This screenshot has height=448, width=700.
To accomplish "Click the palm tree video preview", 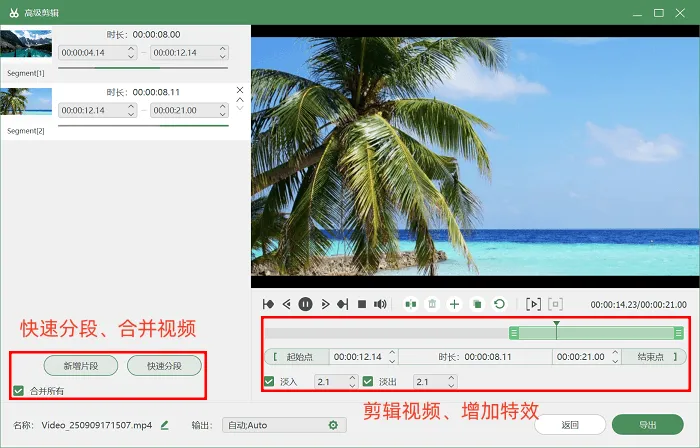I will tap(475, 156).
